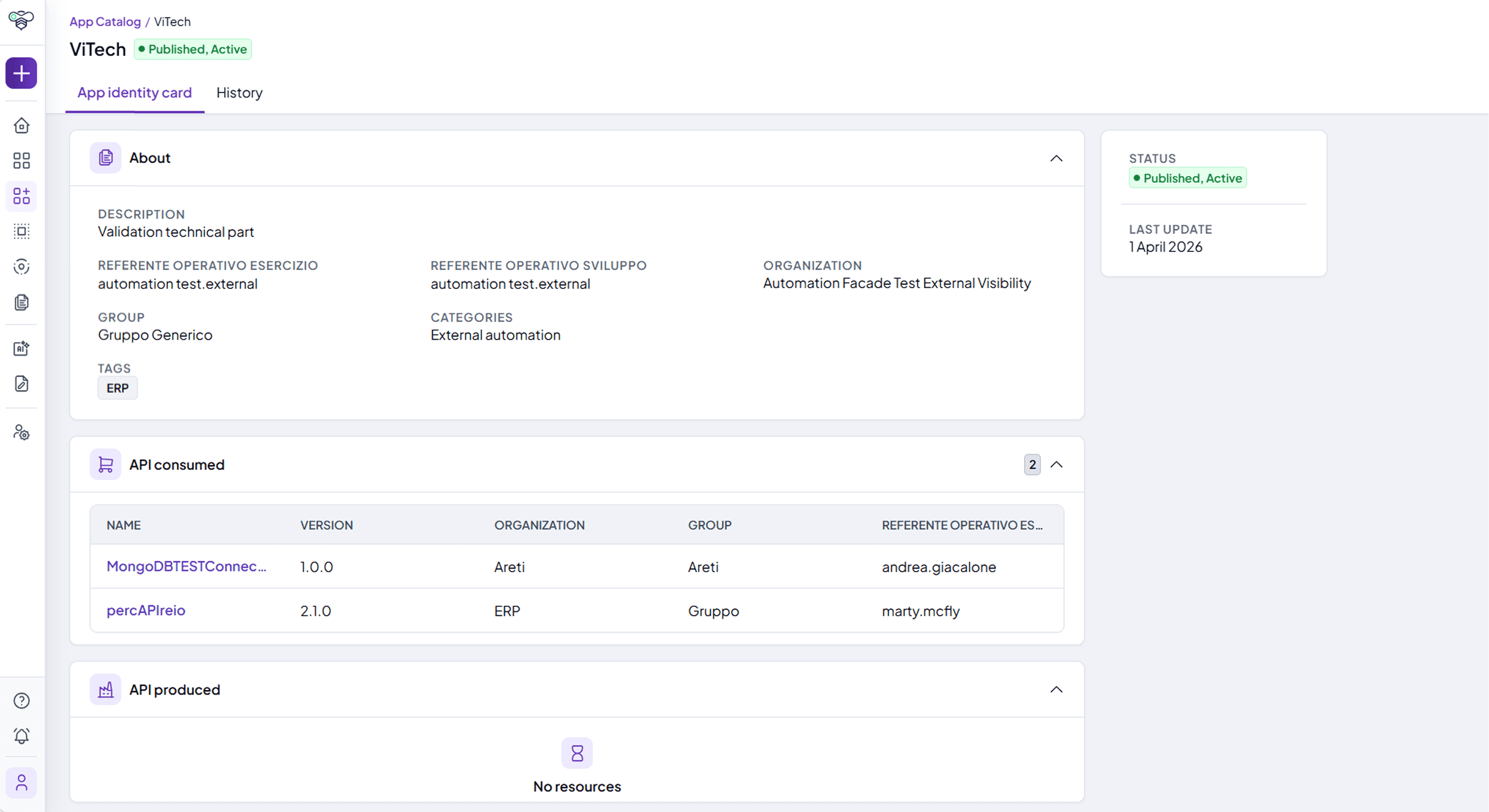Collapse the API consumed section chevron
This screenshot has height=812, width=1489.
click(1056, 464)
